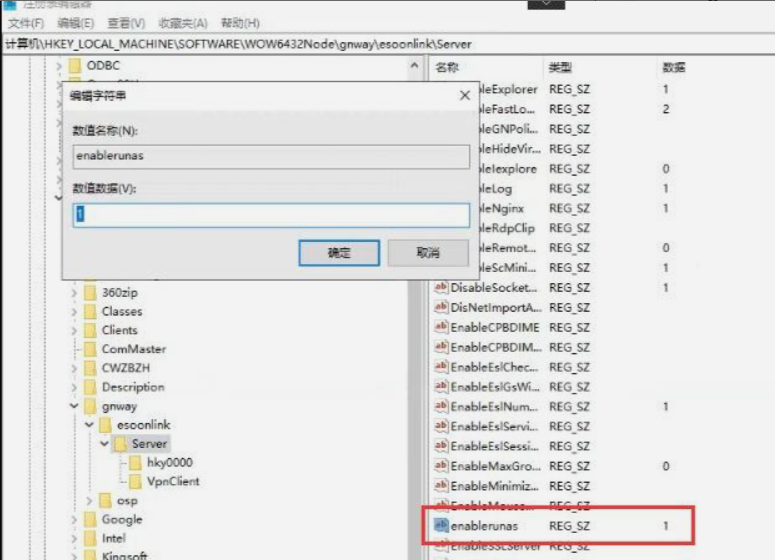
Task: Open the 文件(F) menu
Action: pos(26,23)
